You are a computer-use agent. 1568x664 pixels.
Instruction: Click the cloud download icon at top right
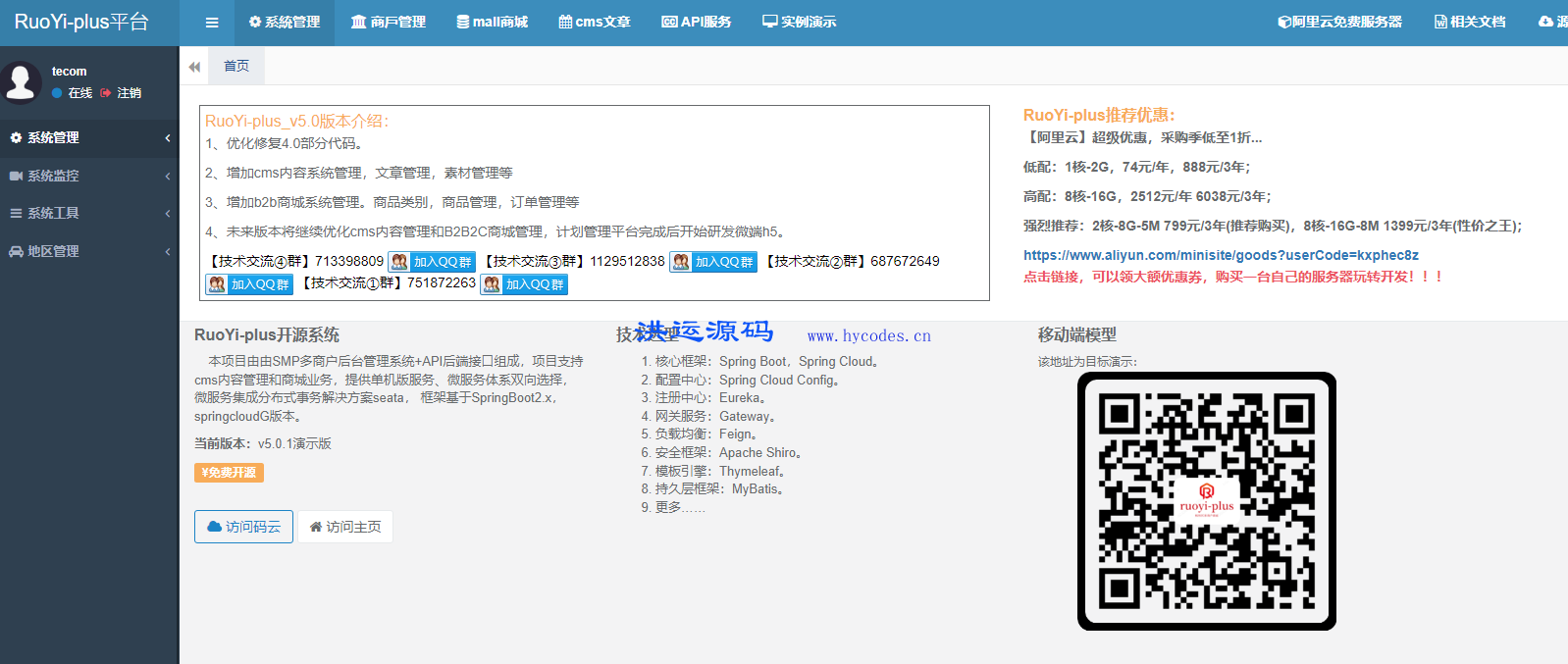coord(1546,22)
